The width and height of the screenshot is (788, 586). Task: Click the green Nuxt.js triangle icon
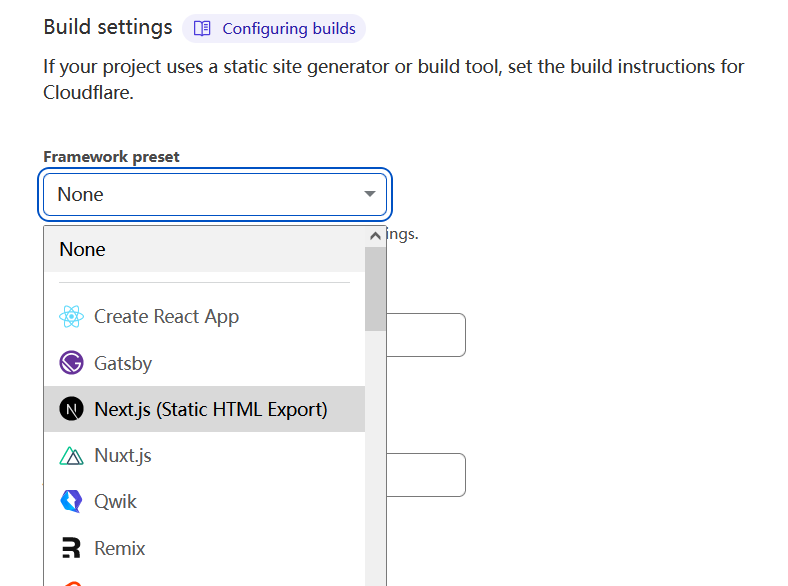pyautogui.click(x=71, y=456)
